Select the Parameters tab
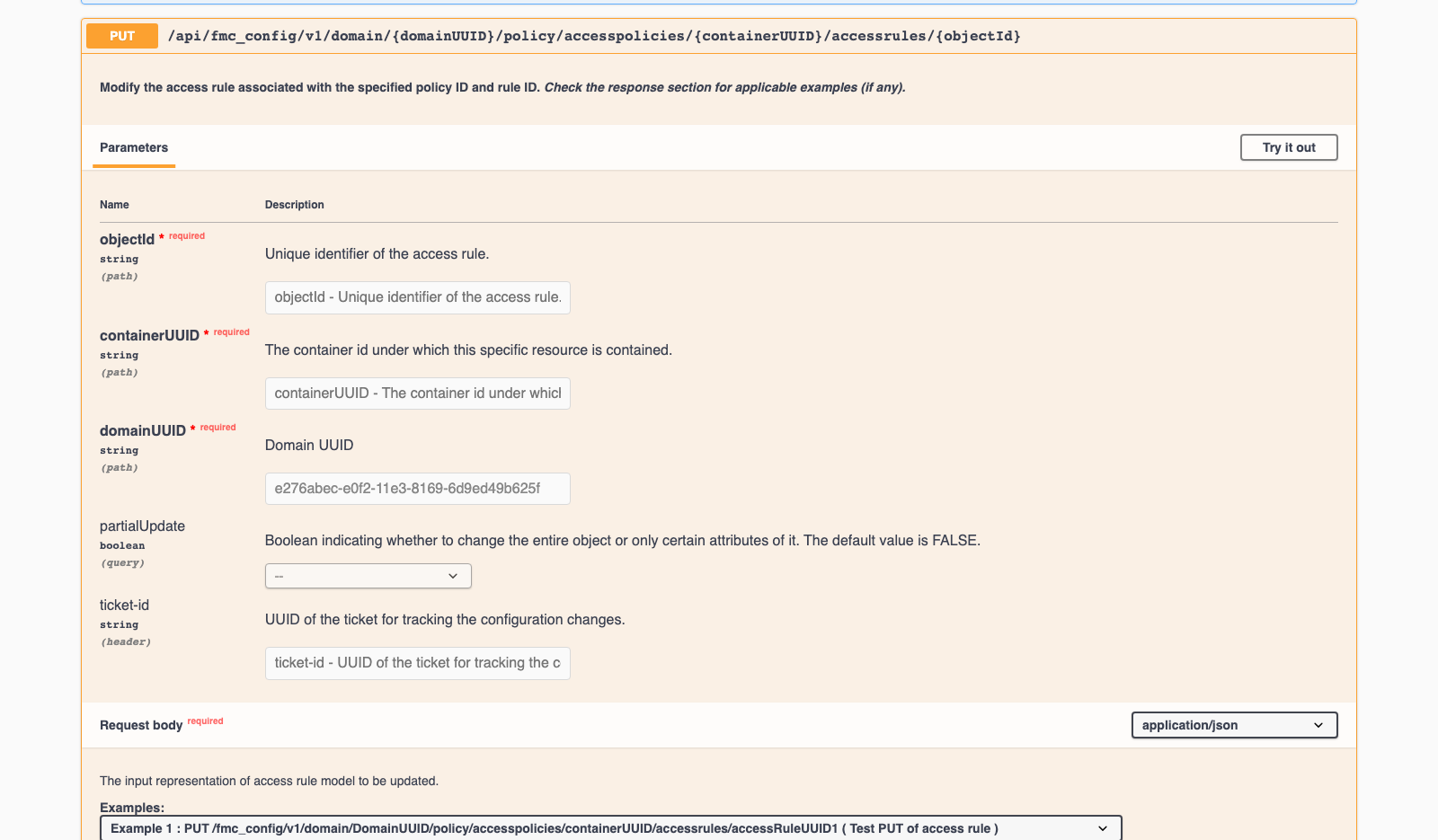Viewport: 1438px width, 840px height. tap(134, 147)
